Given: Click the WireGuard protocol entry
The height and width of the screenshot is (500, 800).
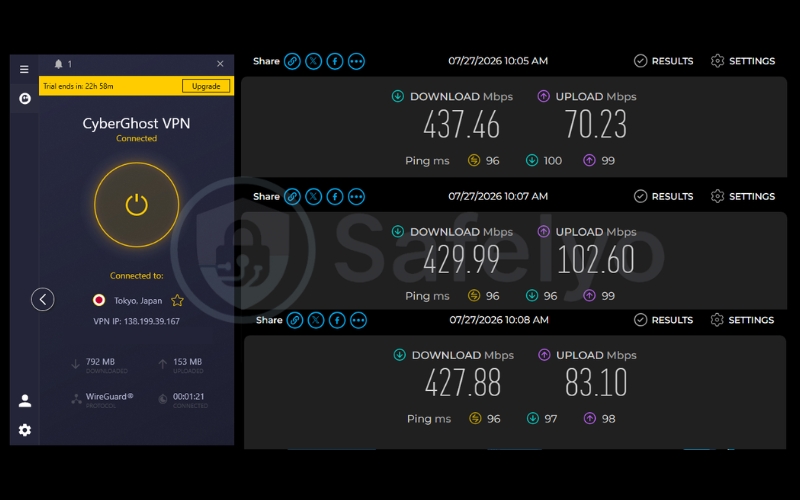Looking at the screenshot, I should [x=103, y=399].
